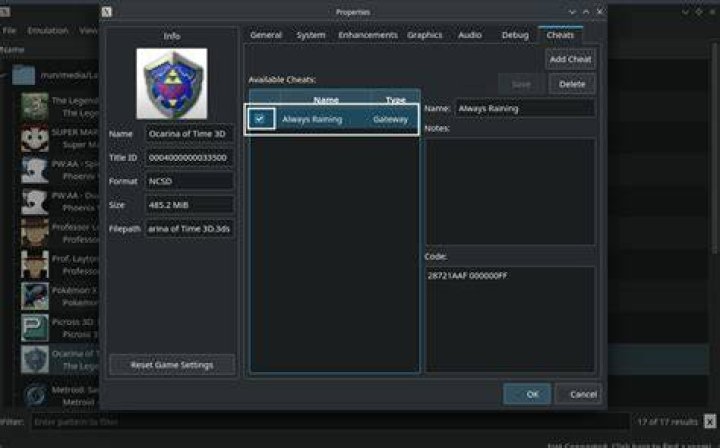720x448 pixels.
Task: Select the Picross 3D game icon
Action: pyautogui.click(x=35, y=328)
